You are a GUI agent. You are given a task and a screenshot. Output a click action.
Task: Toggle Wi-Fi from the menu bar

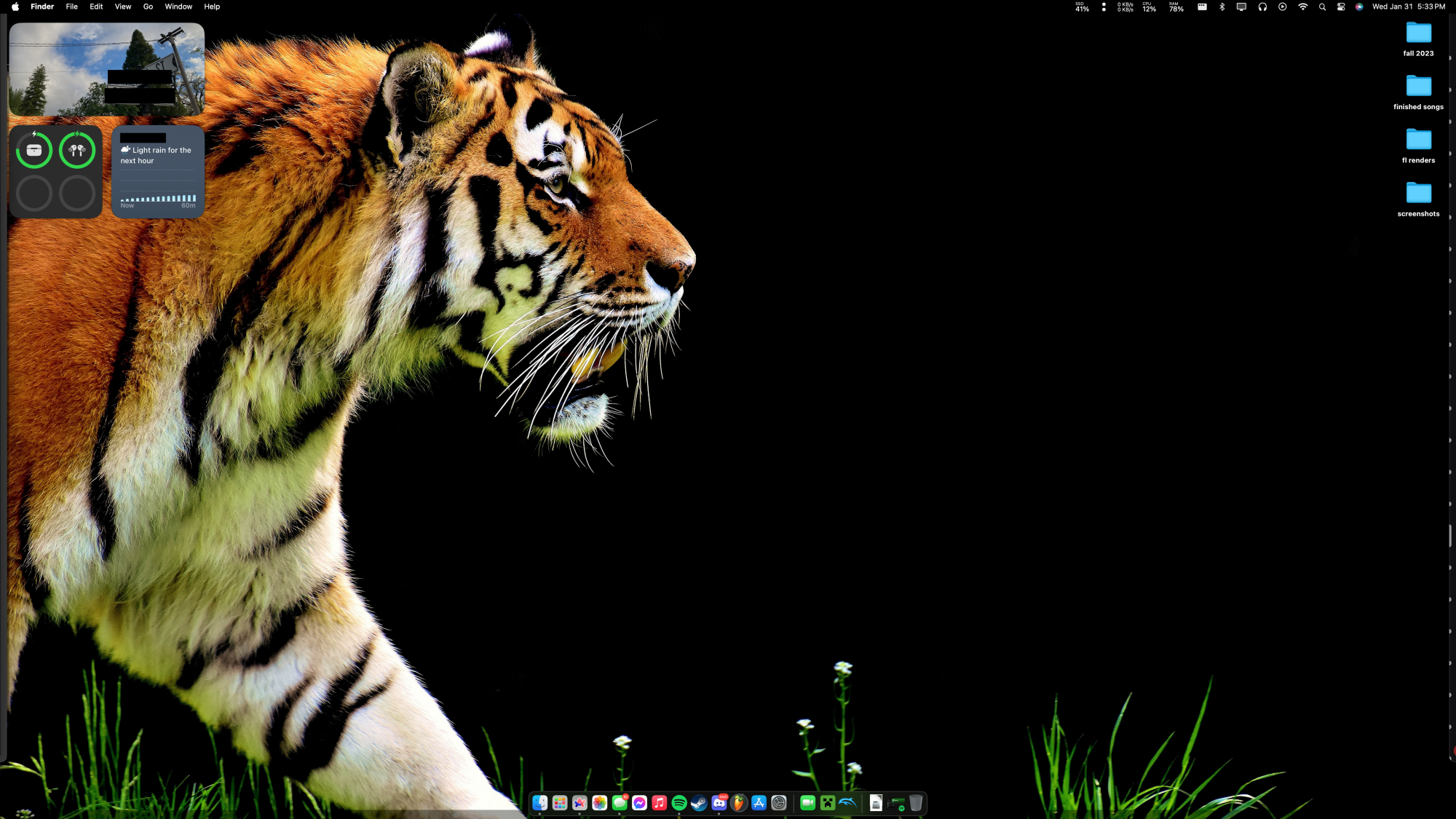coord(1302,7)
